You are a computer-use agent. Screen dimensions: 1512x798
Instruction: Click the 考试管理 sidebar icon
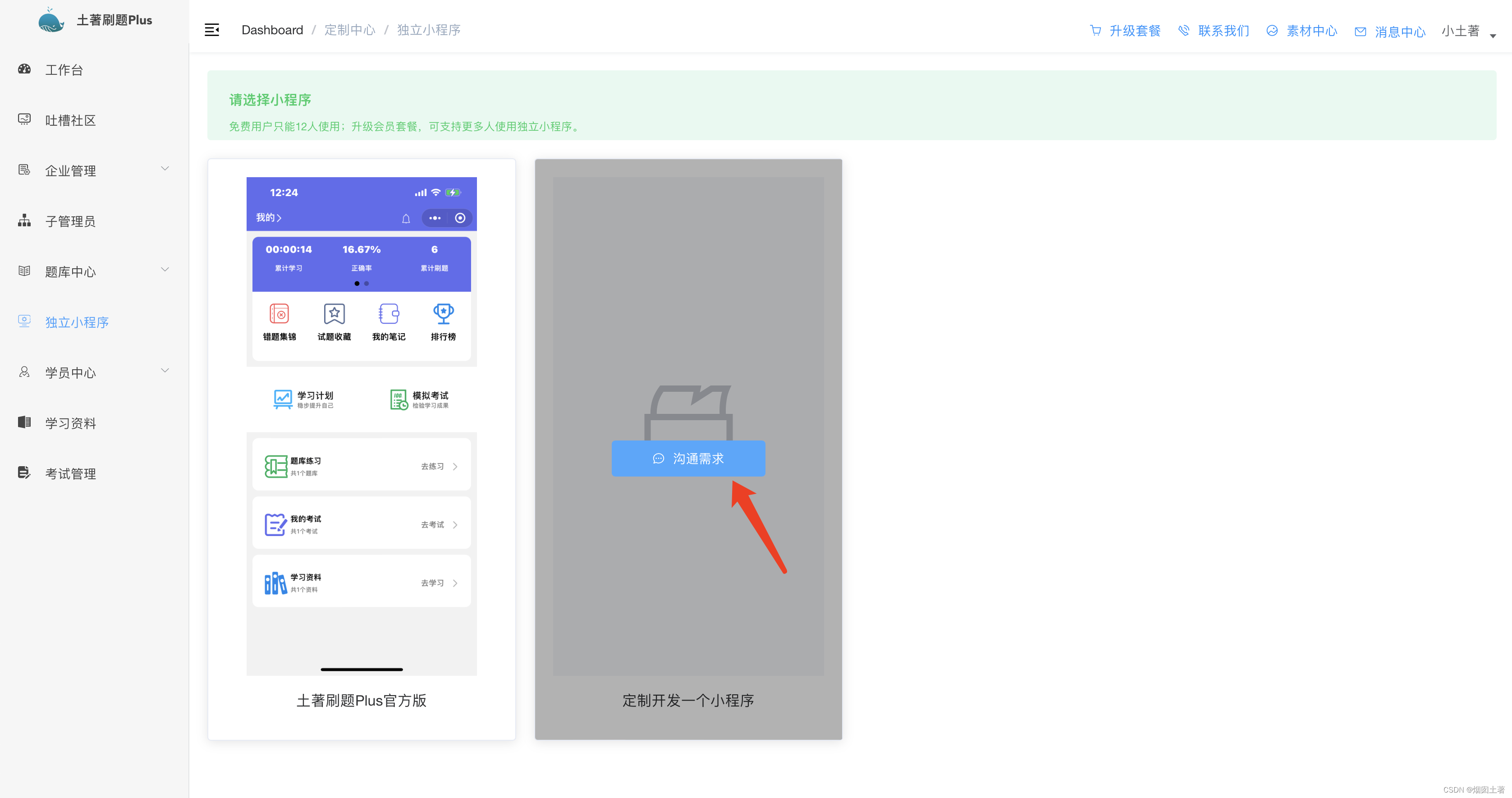(24, 472)
